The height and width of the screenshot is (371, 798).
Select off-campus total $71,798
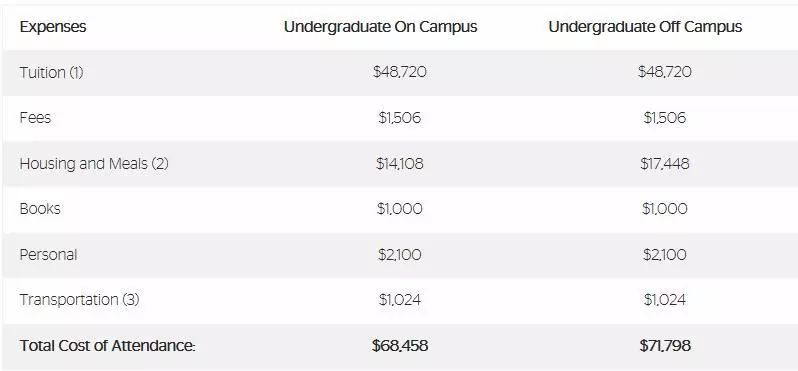(665, 346)
